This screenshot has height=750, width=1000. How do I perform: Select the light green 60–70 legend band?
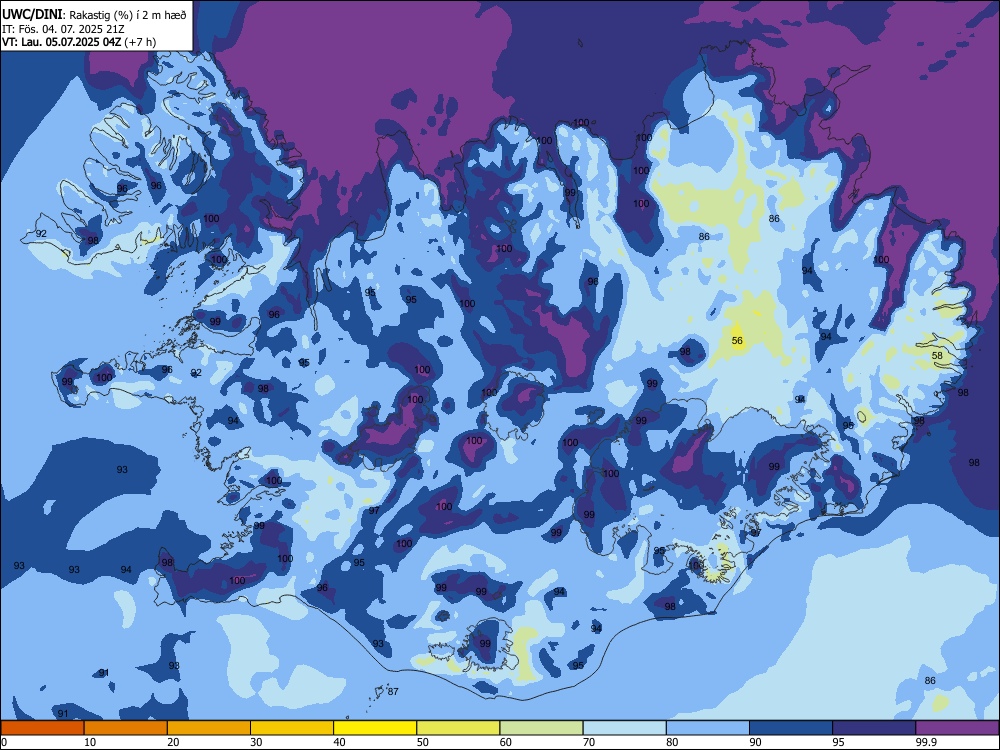[541, 728]
